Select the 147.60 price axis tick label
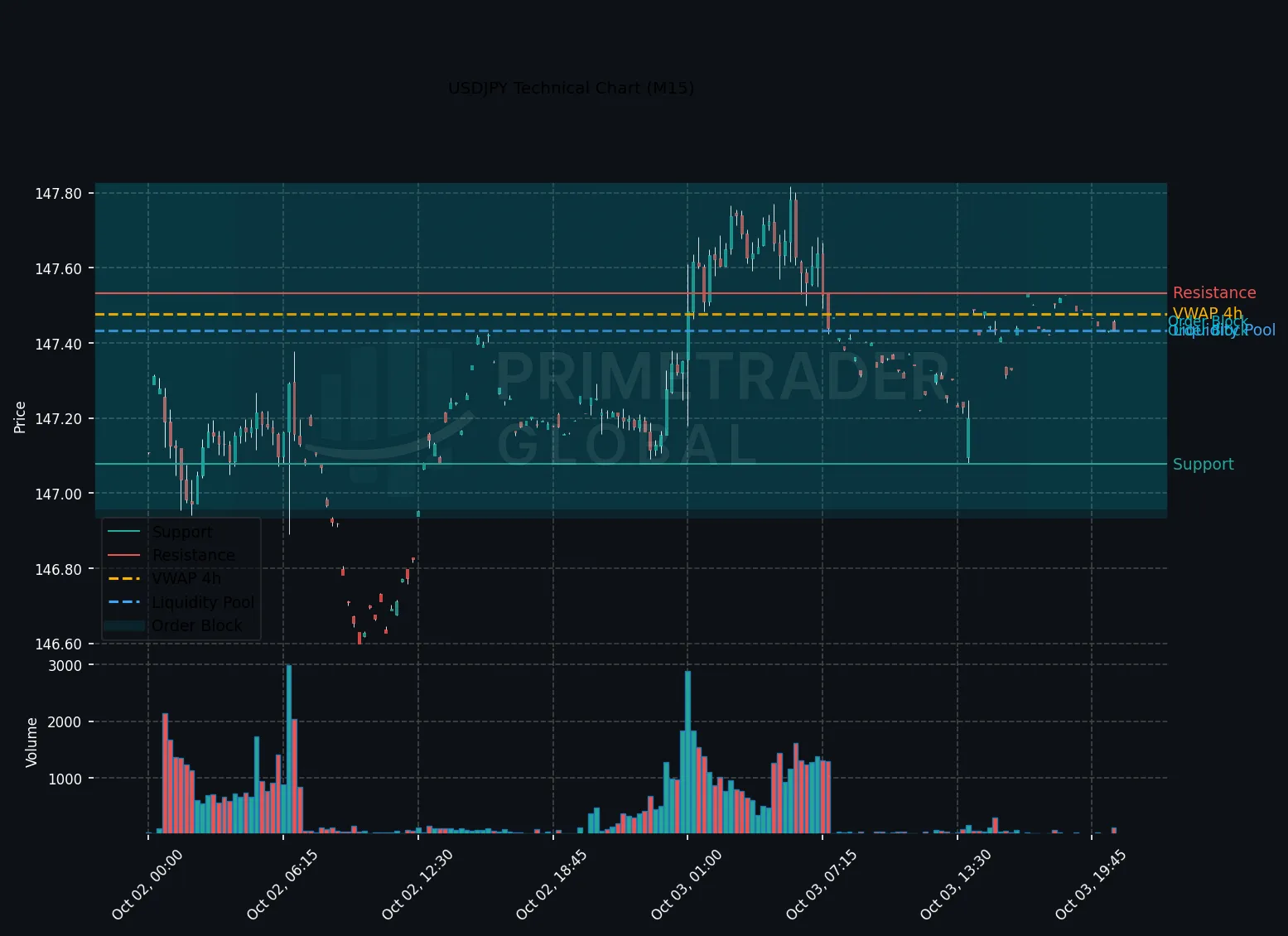 point(58,268)
